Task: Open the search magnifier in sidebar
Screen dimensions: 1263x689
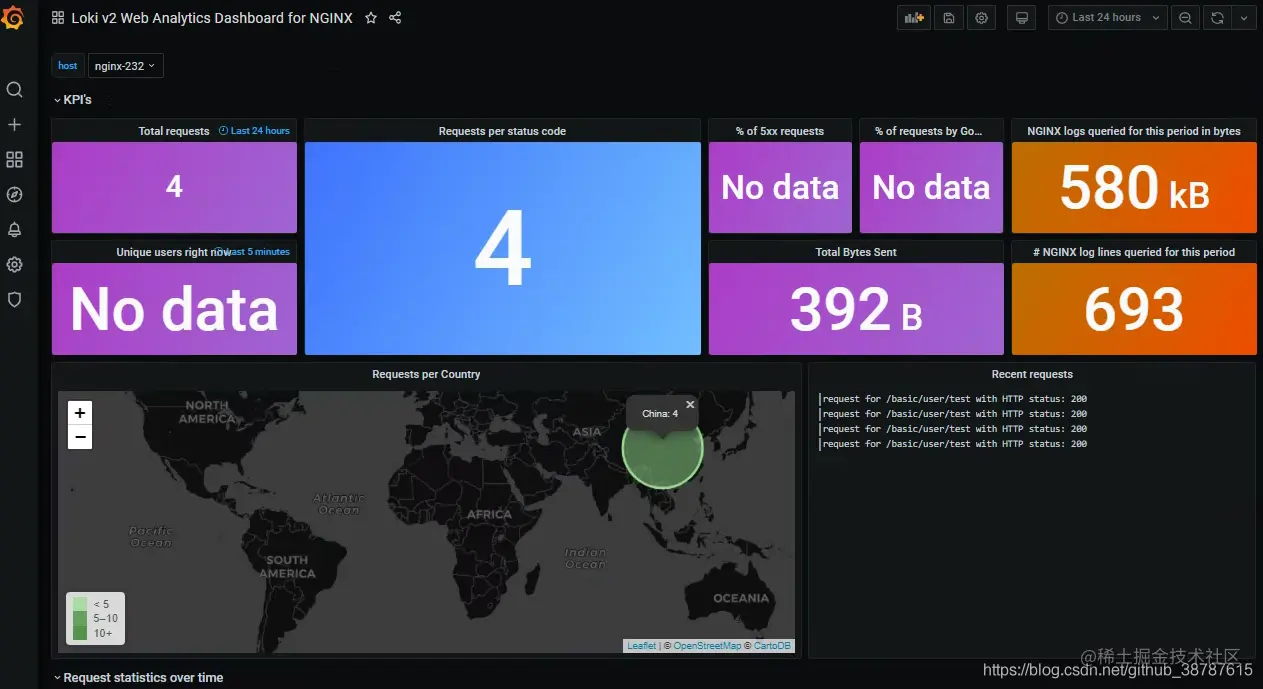Action: point(14,90)
